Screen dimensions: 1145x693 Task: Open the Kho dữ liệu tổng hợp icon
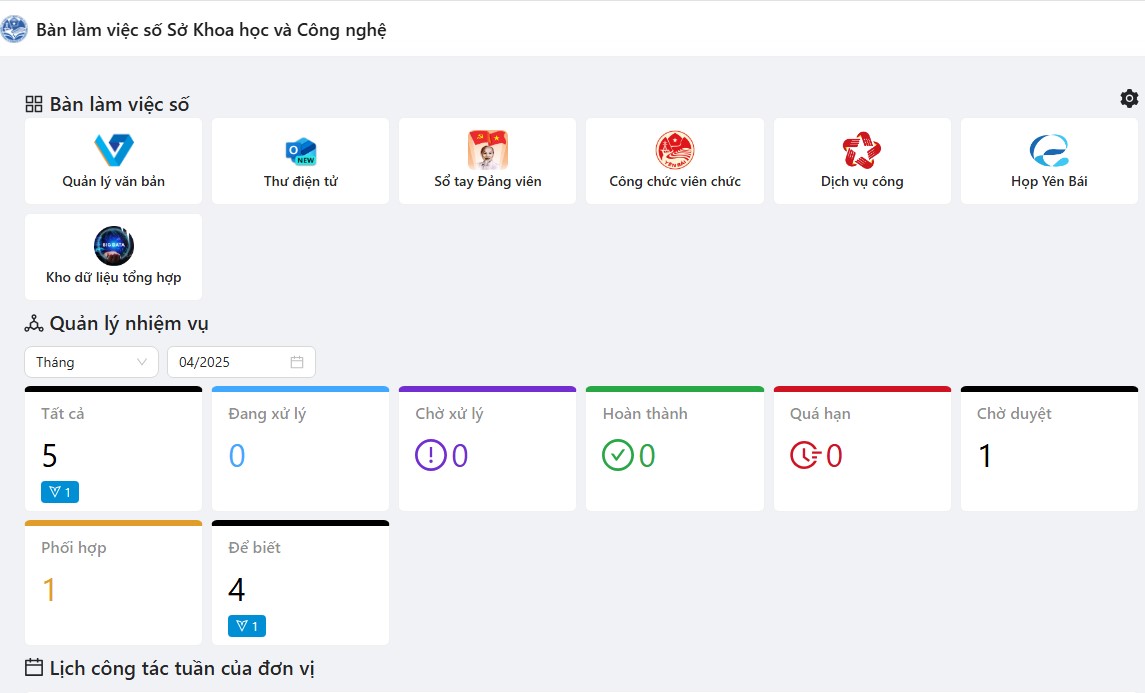coord(113,246)
